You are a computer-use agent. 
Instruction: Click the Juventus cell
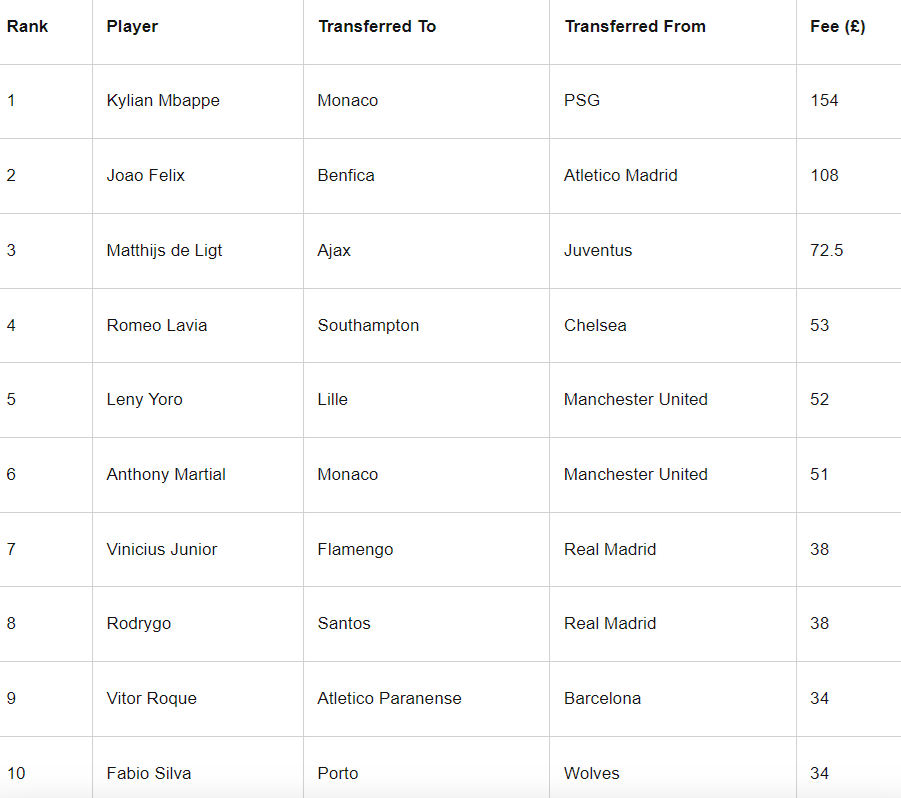598,251
